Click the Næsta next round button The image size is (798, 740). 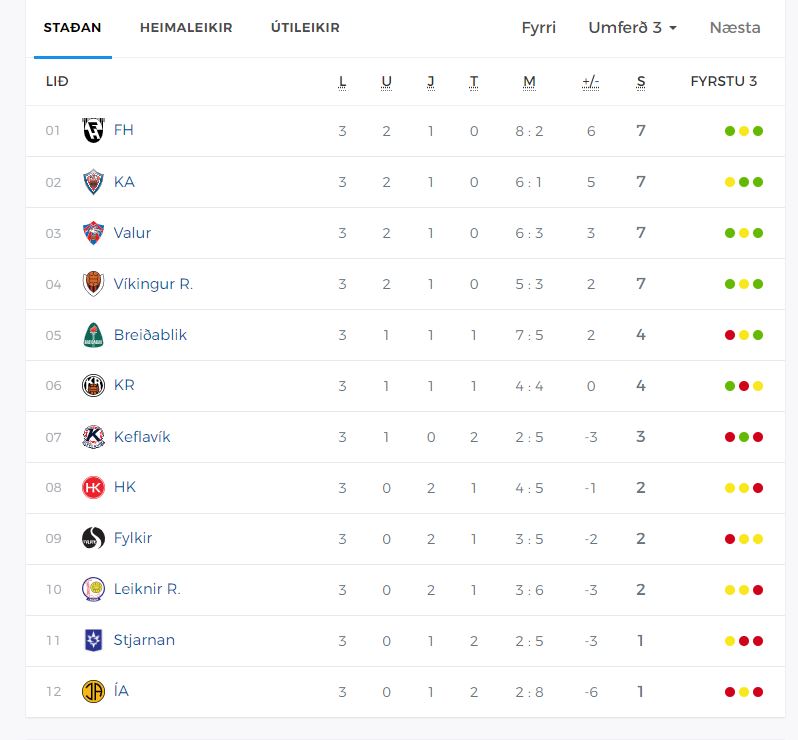pyautogui.click(x=735, y=28)
